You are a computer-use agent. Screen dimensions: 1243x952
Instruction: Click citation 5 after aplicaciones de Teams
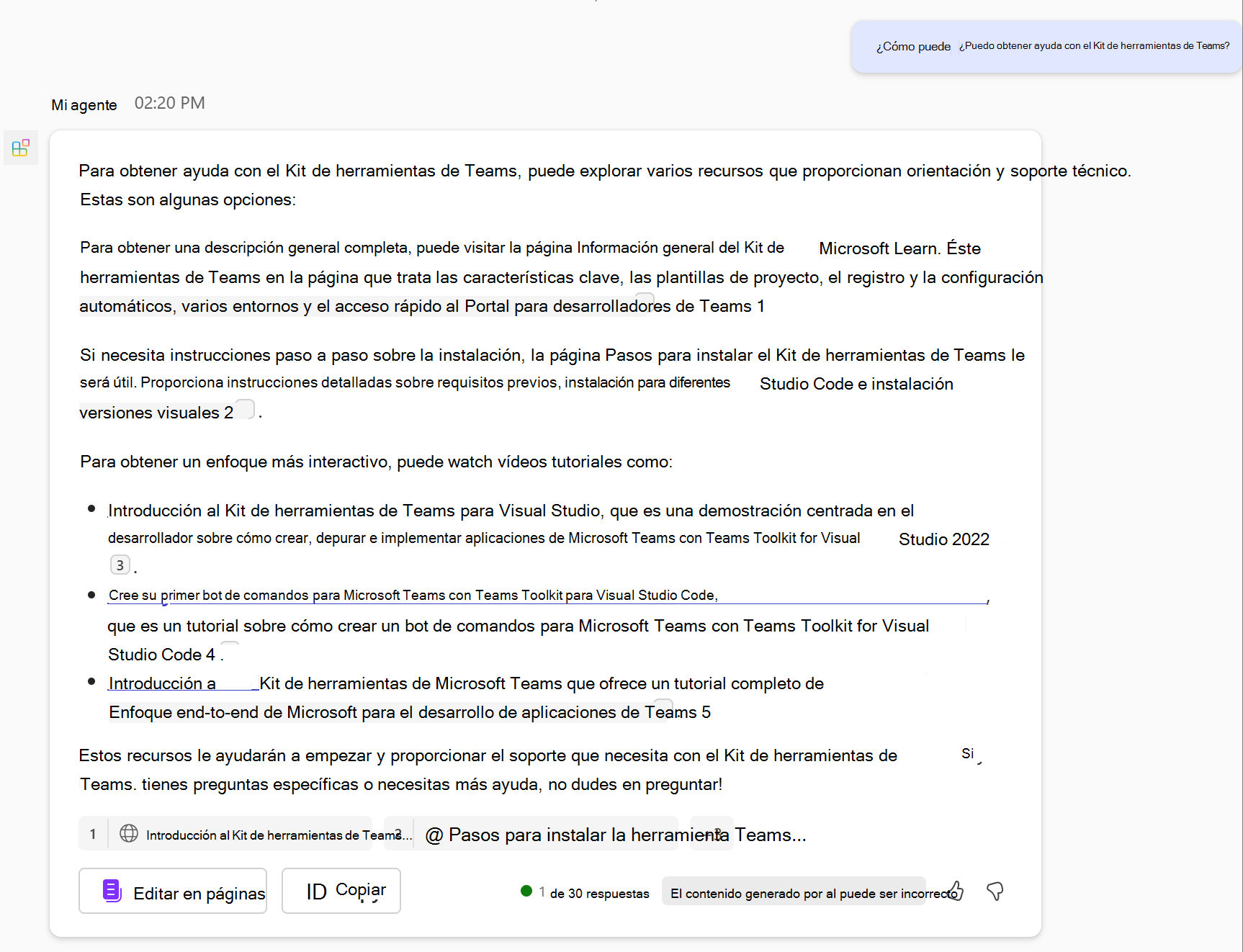pos(706,712)
